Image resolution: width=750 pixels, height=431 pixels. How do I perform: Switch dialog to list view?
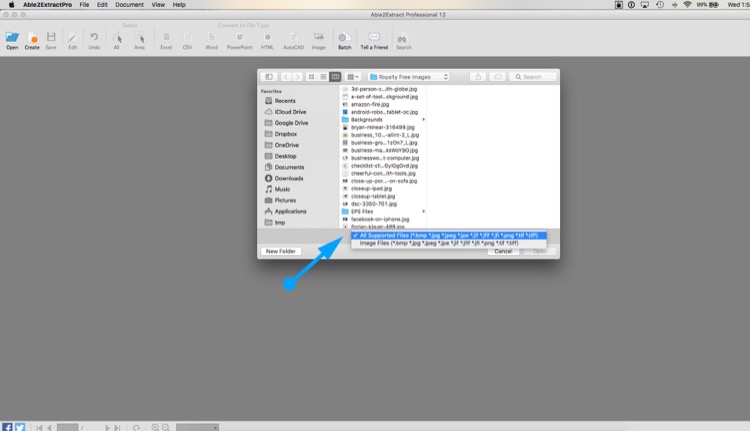coord(323,77)
